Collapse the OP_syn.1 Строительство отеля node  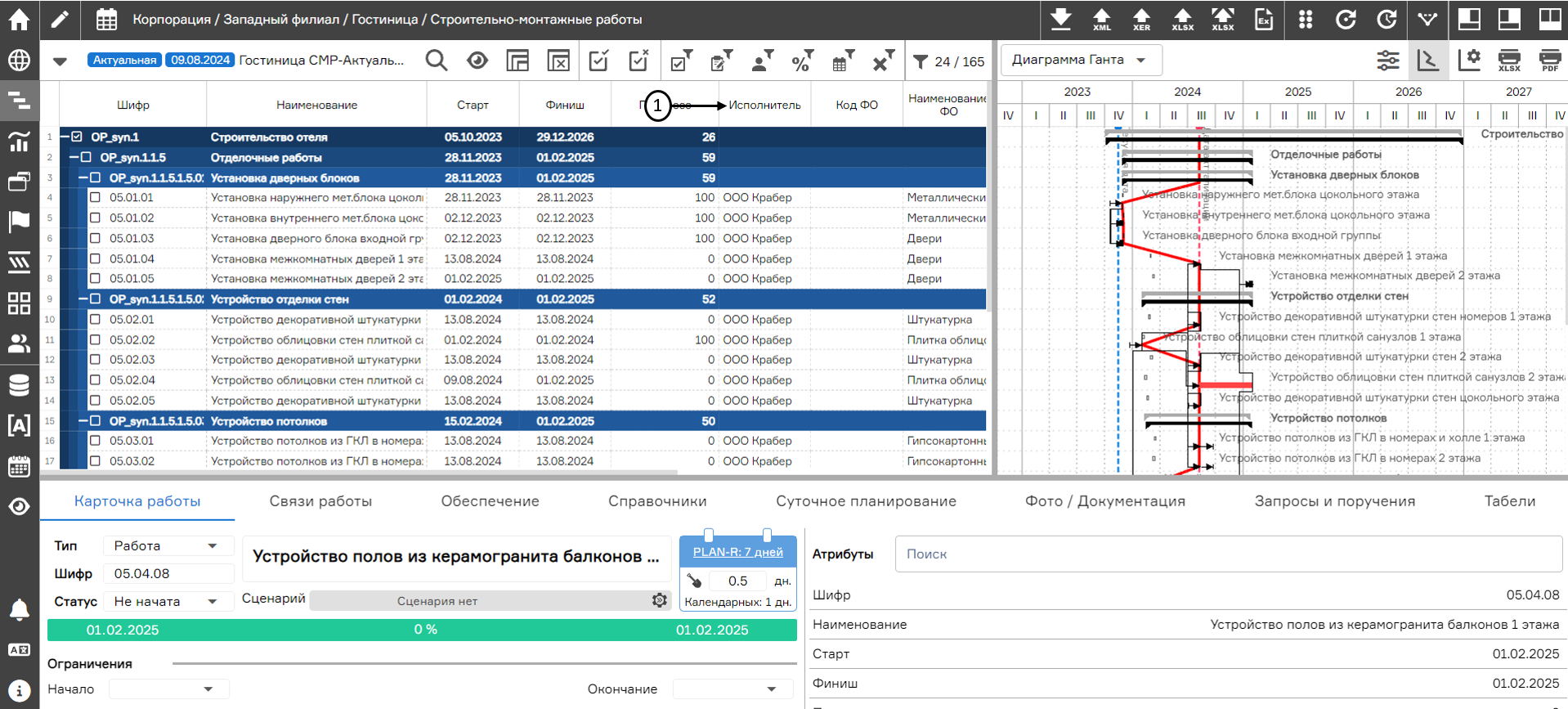(65, 137)
